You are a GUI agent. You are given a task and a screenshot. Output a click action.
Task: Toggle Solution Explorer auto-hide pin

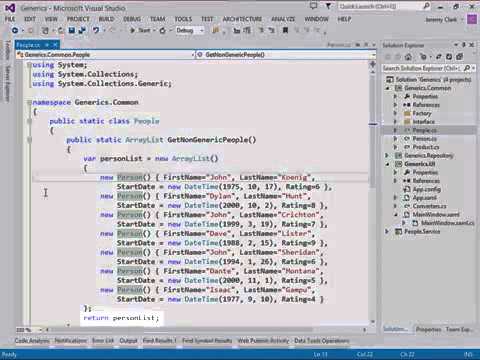click(x=464, y=45)
